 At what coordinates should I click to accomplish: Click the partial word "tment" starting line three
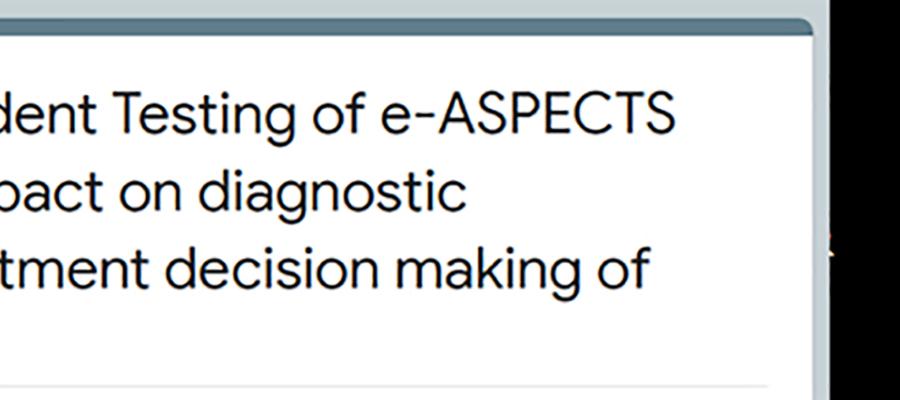(x=75, y=270)
